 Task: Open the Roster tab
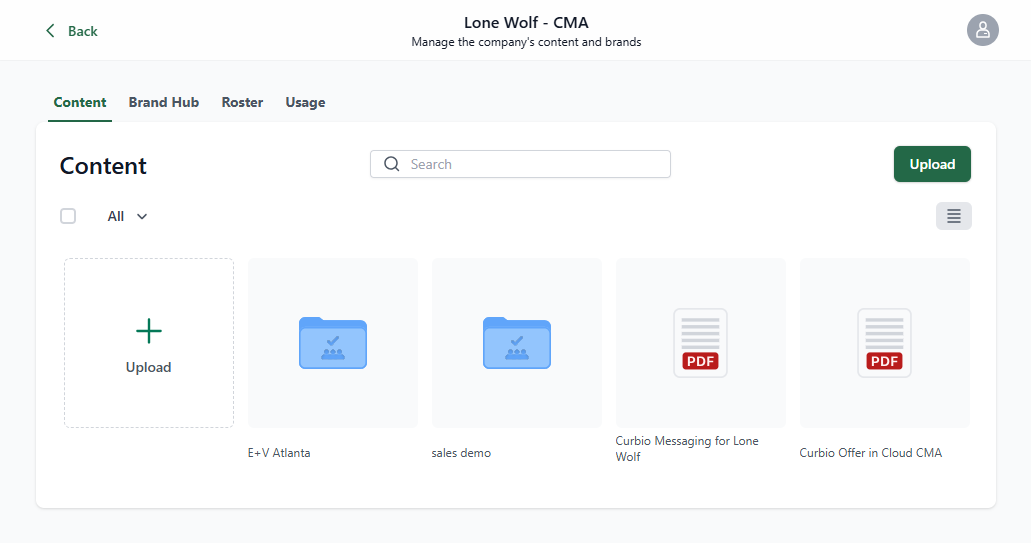[x=242, y=103]
